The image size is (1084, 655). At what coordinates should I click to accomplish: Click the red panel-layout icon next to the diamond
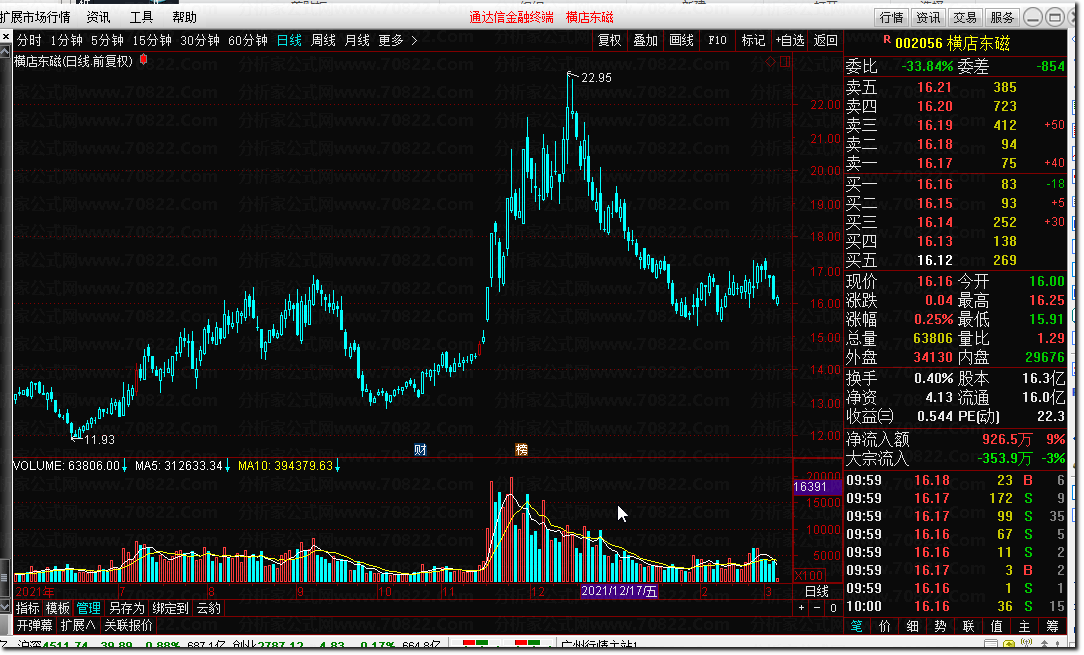point(785,62)
